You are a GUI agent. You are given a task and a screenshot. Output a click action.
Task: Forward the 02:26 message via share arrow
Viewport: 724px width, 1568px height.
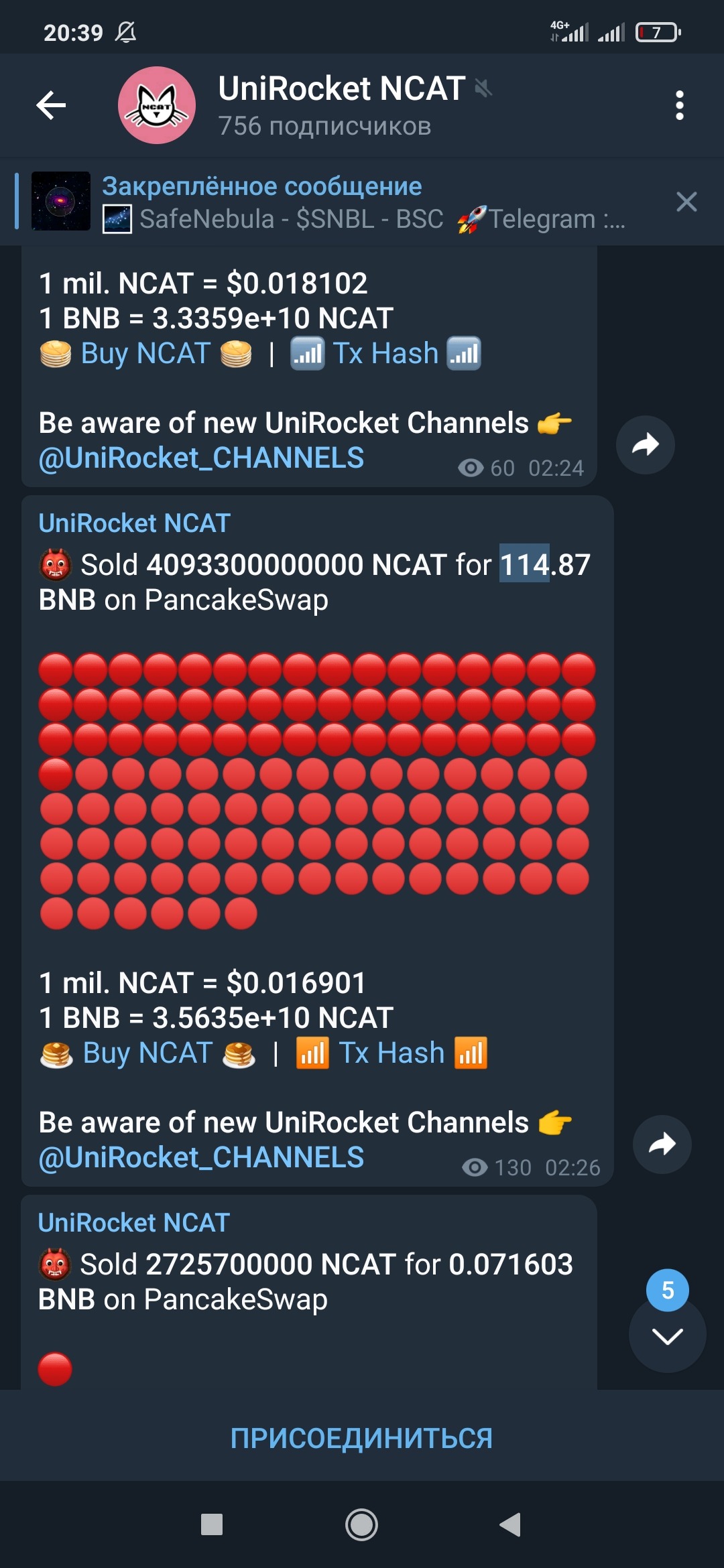[x=662, y=1144]
